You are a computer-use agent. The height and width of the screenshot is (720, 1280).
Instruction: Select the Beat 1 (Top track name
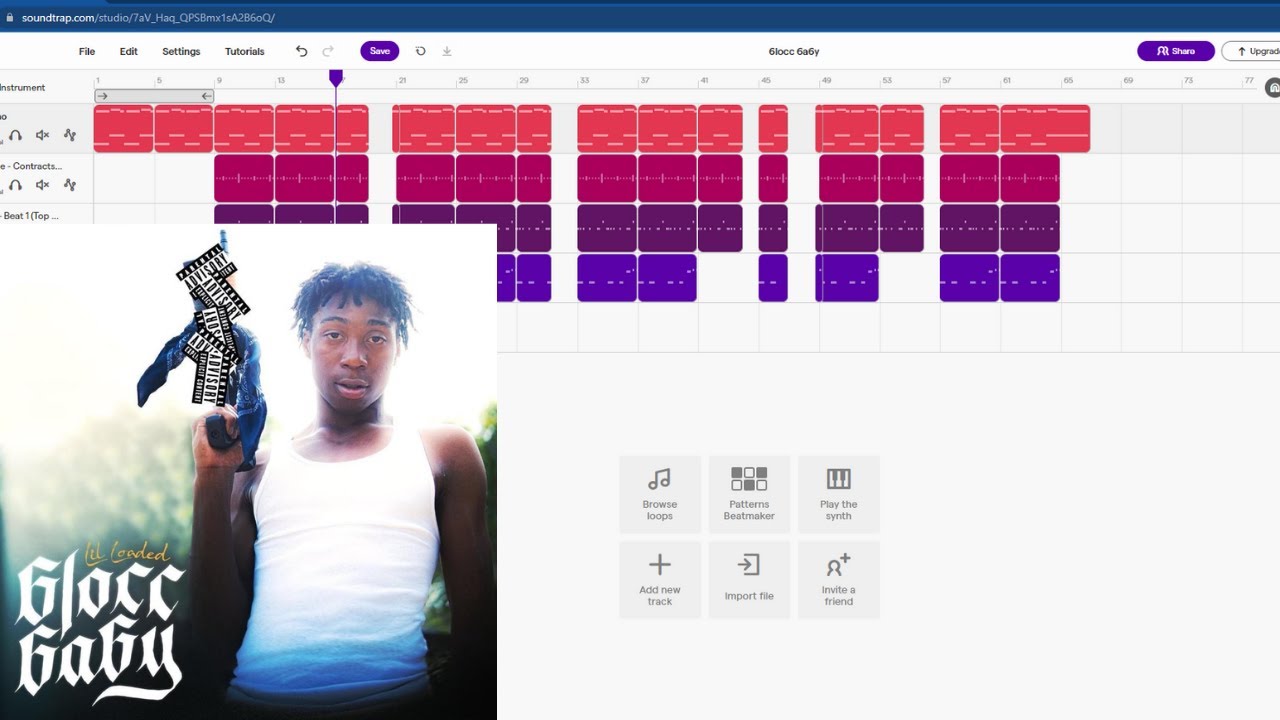pyautogui.click(x=30, y=216)
